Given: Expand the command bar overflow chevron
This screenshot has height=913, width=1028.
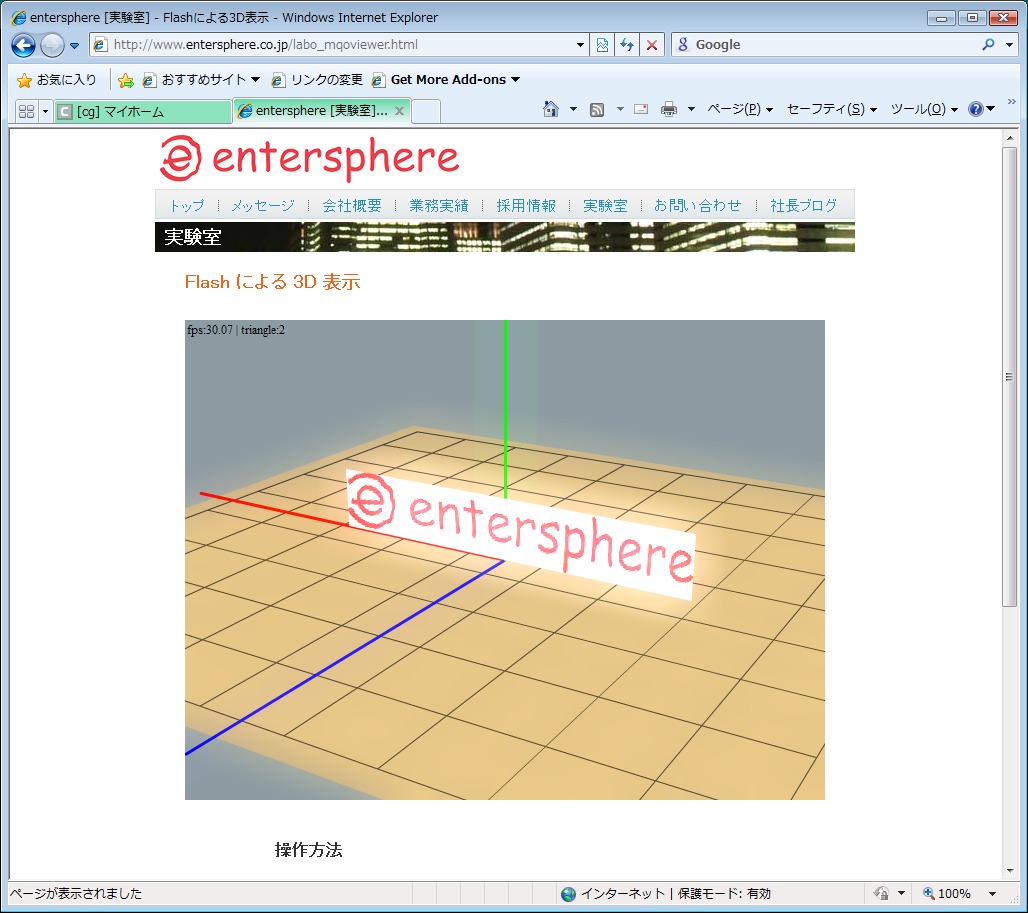Looking at the screenshot, I should point(1012,102).
